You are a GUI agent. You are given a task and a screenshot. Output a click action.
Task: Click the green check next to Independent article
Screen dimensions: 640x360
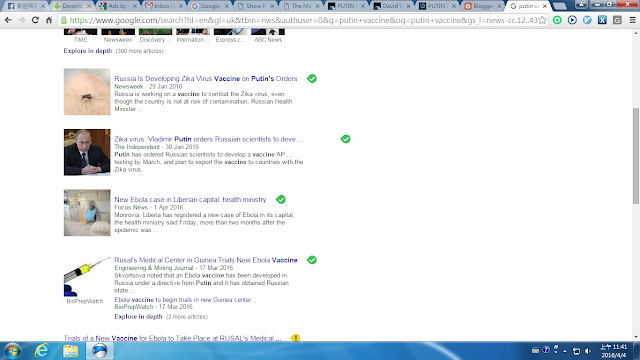click(345, 139)
